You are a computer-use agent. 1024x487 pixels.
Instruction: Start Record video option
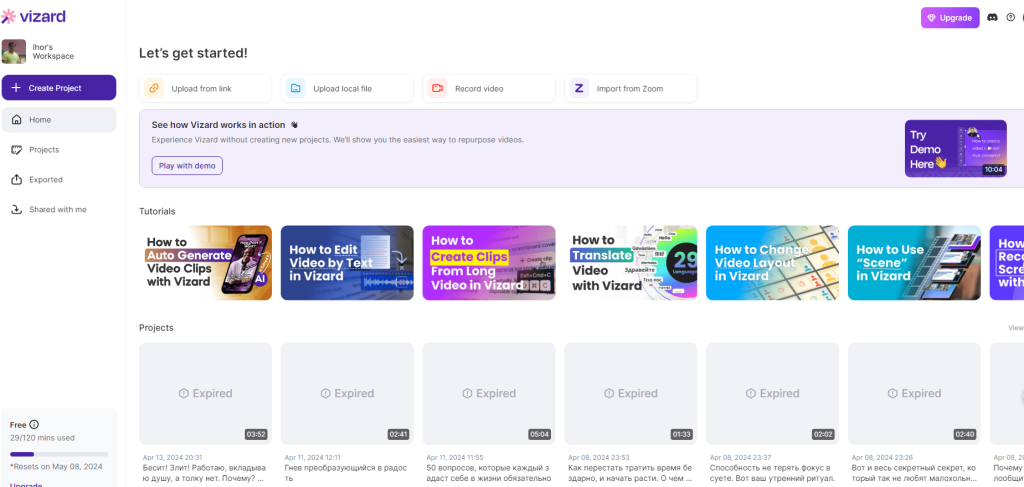[489, 88]
